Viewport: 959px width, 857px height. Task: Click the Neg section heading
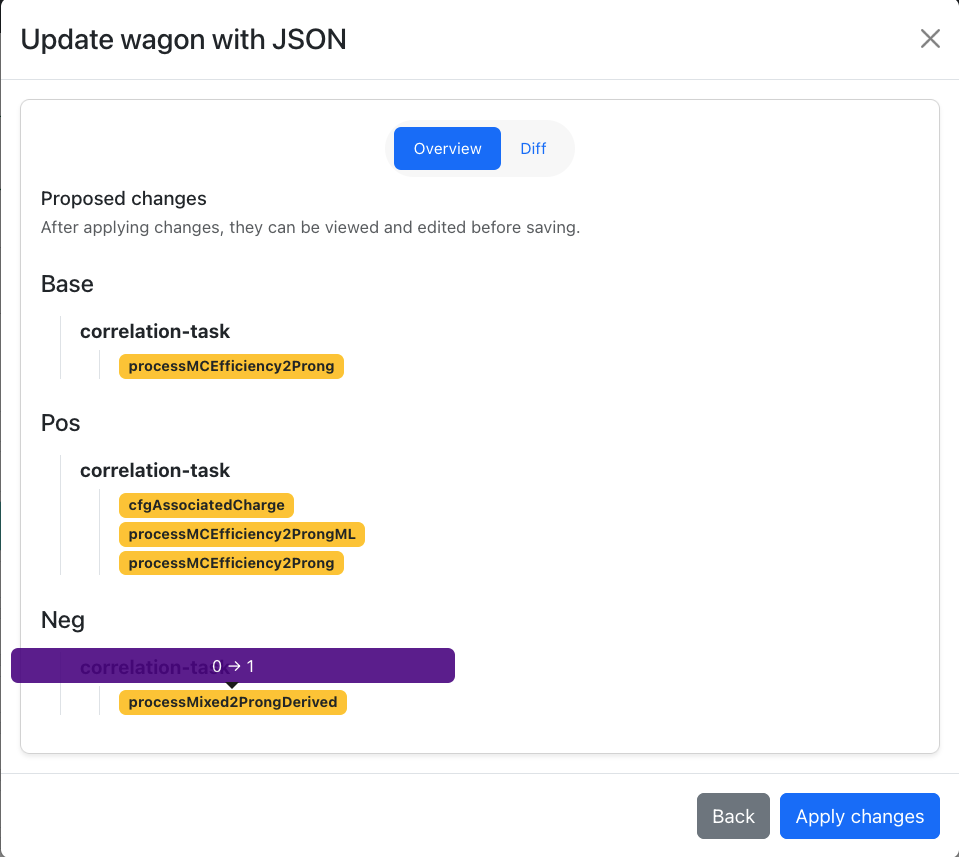pos(63,620)
